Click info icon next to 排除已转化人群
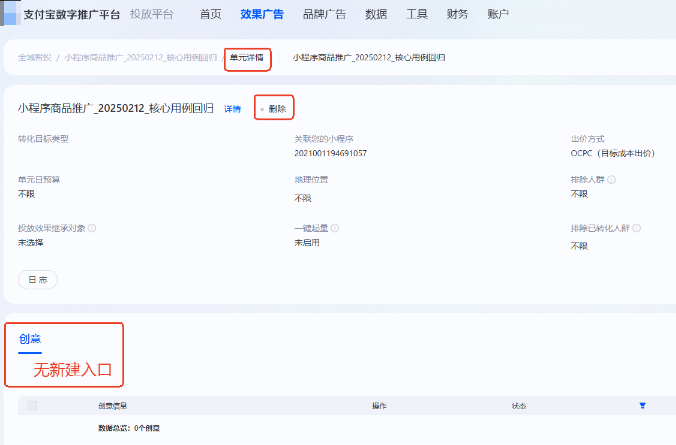This screenshot has height=445, width=676. pos(636,228)
